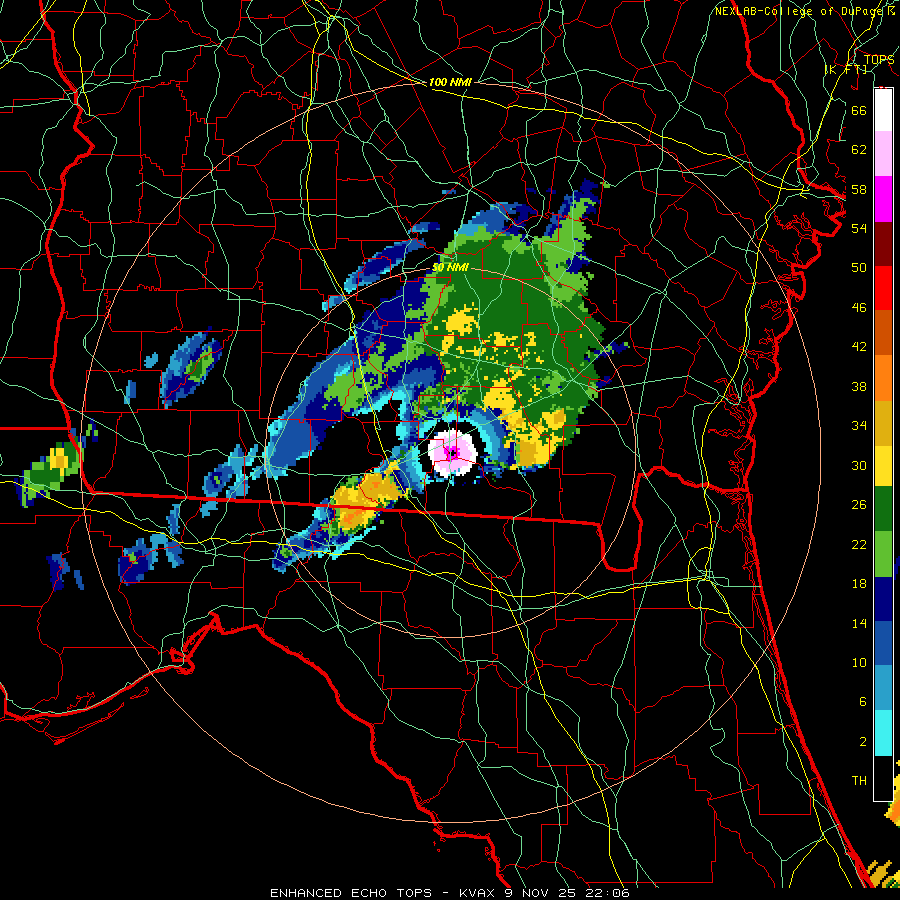Click the "9 NOV 25 22:06" timestamp
The width and height of the screenshot is (900, 900).
pyautogui.click(x=567, y=893)
